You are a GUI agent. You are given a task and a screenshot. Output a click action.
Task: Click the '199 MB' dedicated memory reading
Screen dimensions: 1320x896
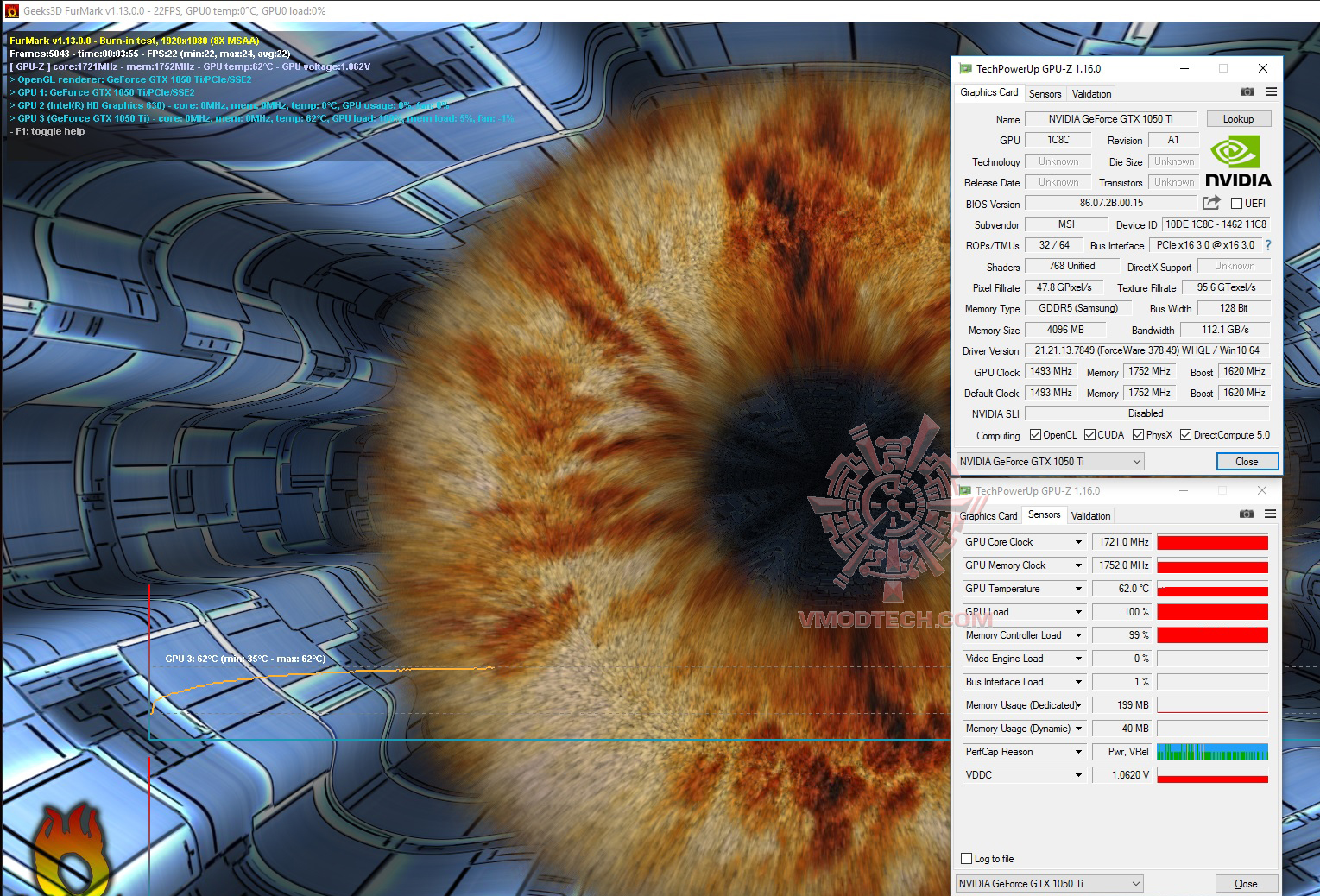1122,705
